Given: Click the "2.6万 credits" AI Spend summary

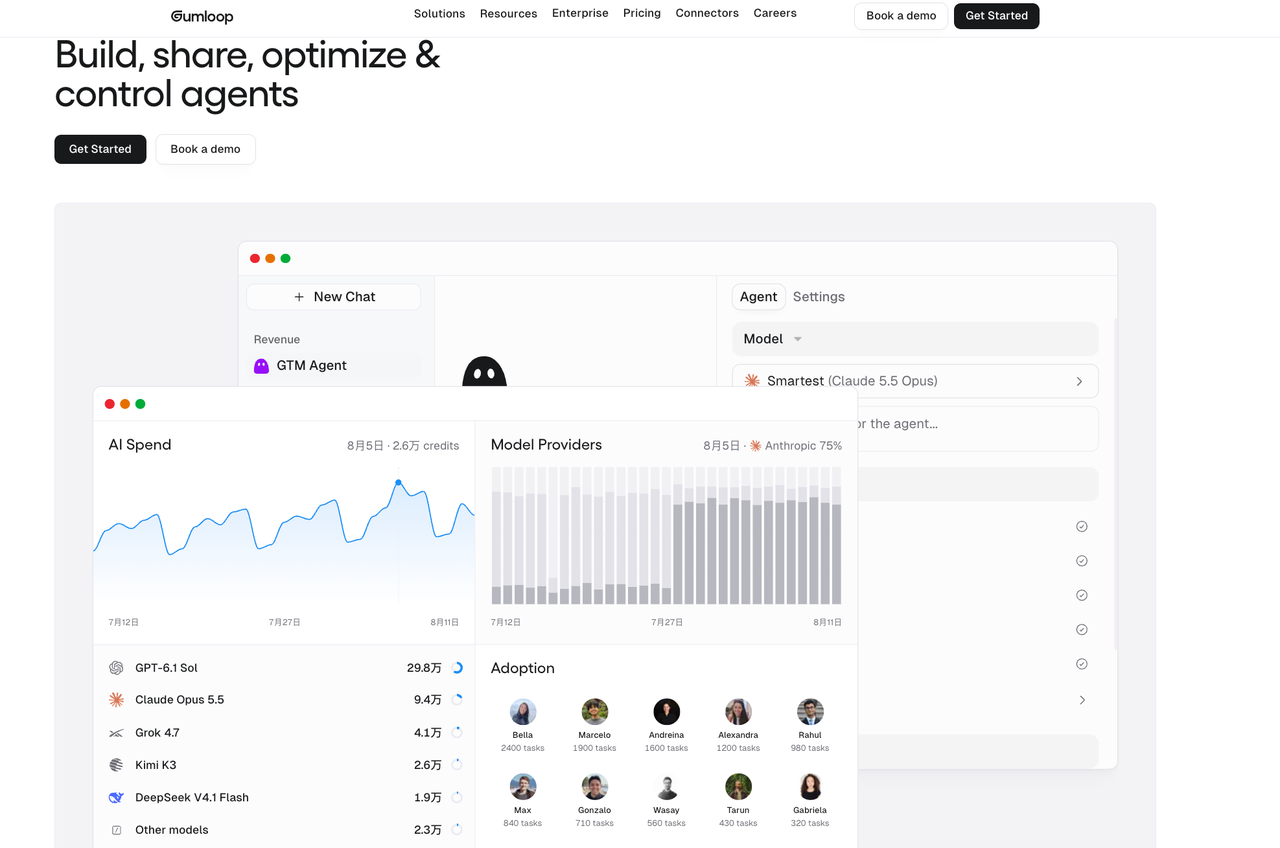Looking at the screenshot, I should click(x=426, y=446).
